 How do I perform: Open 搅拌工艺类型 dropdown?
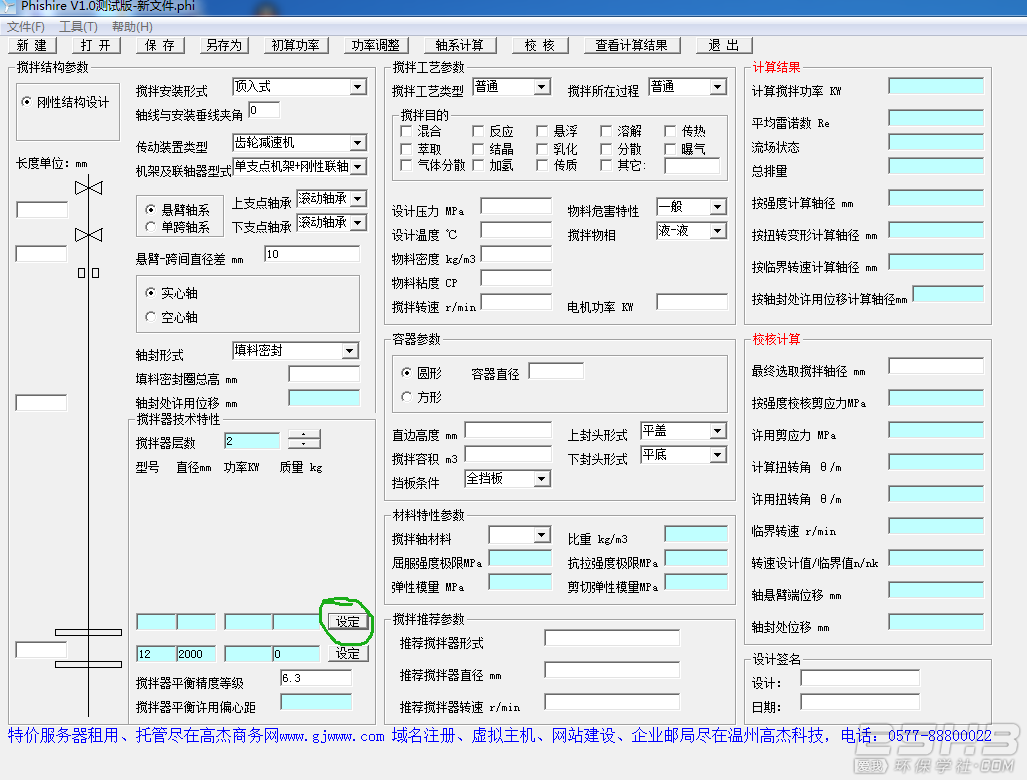point(511,86)
